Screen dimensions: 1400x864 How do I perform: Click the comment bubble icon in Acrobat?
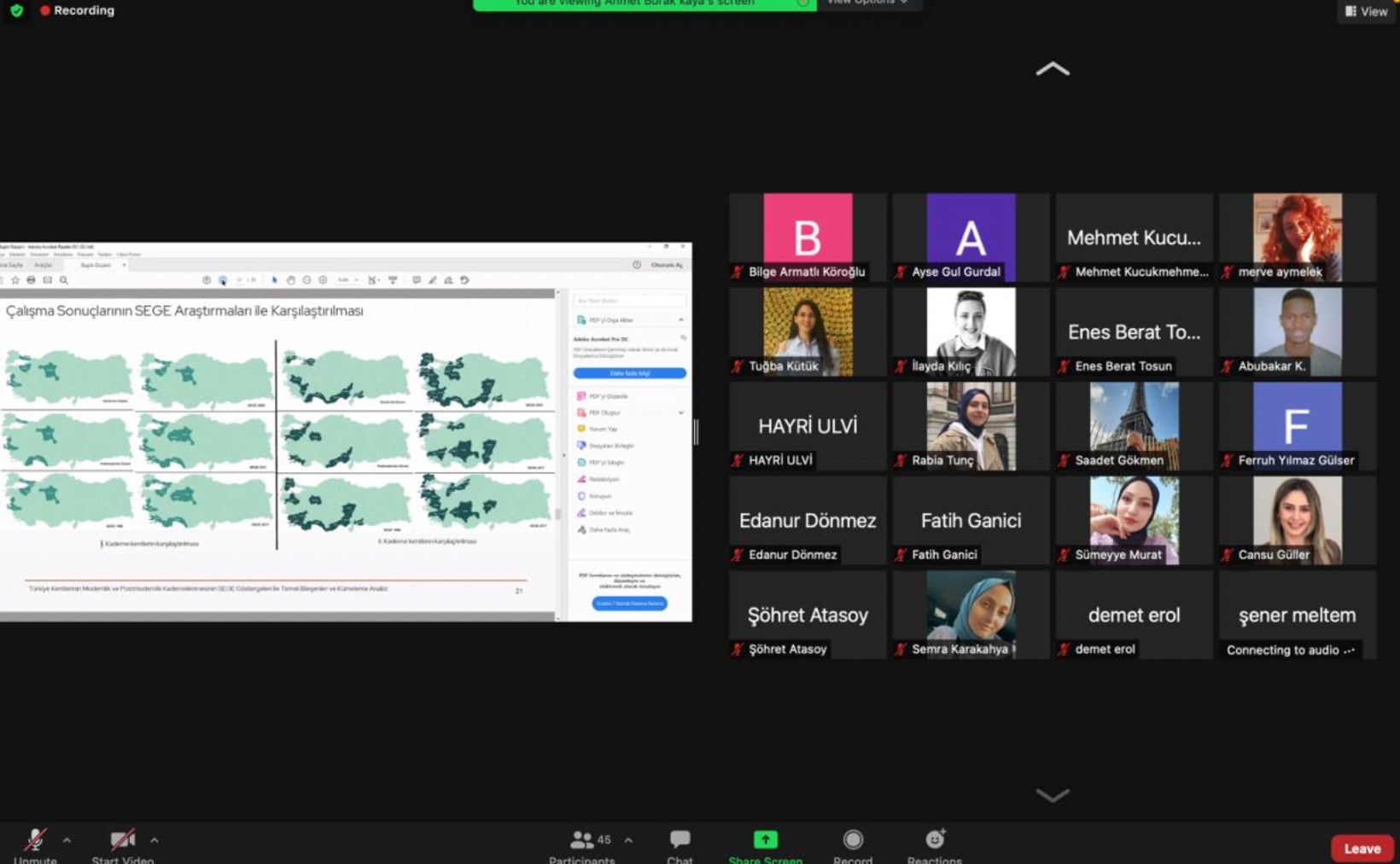(417, 280)
